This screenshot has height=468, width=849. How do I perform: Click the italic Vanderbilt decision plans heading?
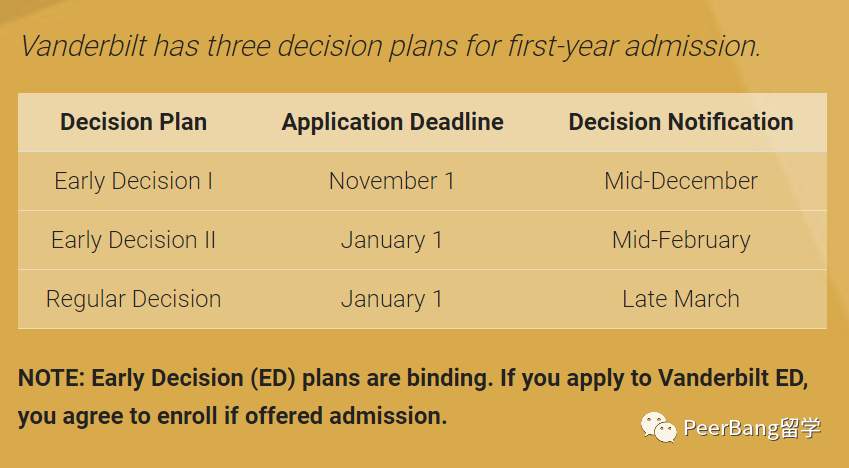coord(390,46)
